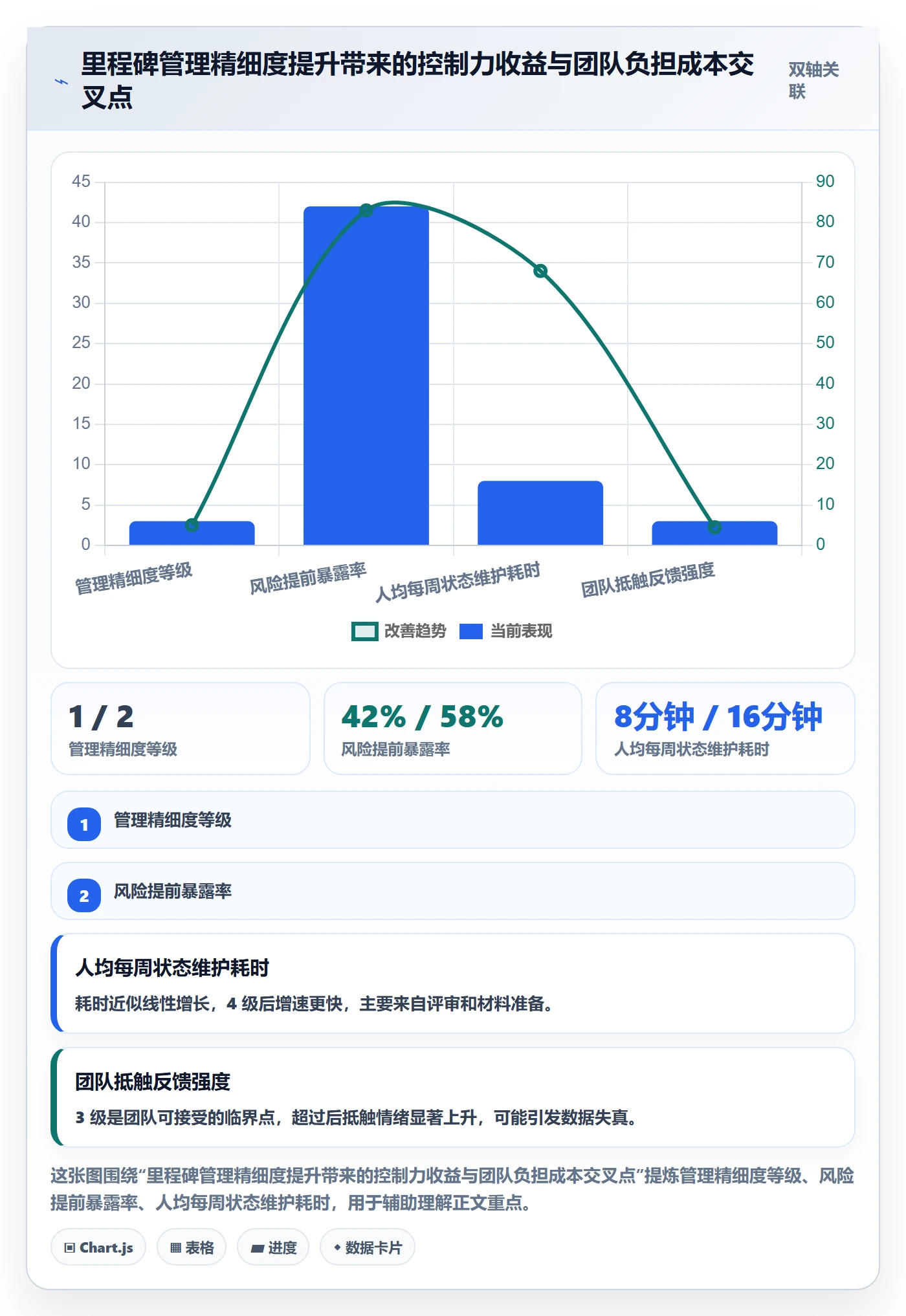Image resolution: width=906 pixels, height=1316 pixels.
Task: Click the Chart.js tag
Action: click(98, 1247)
